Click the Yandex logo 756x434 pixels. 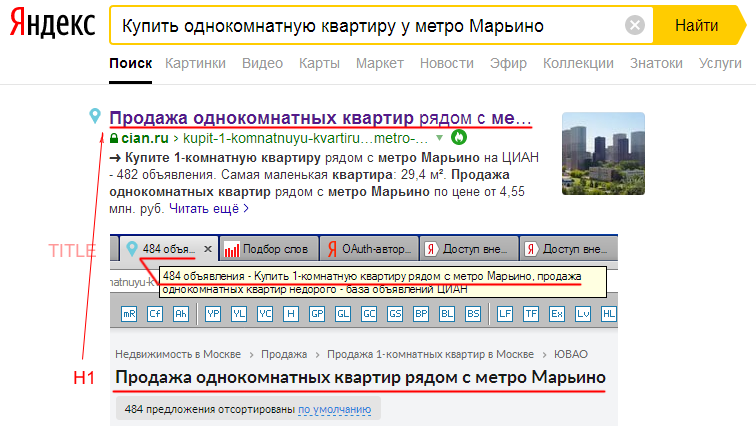53,23
